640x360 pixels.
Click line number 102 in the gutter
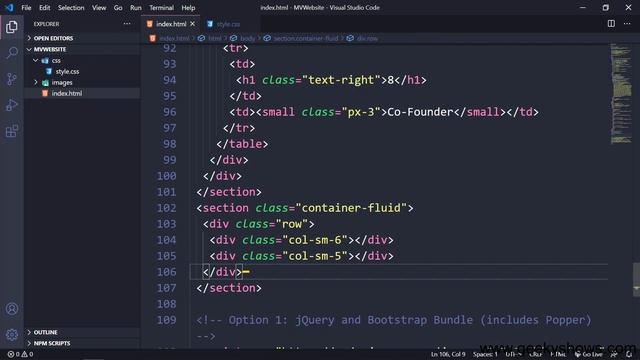click(166, 208)
